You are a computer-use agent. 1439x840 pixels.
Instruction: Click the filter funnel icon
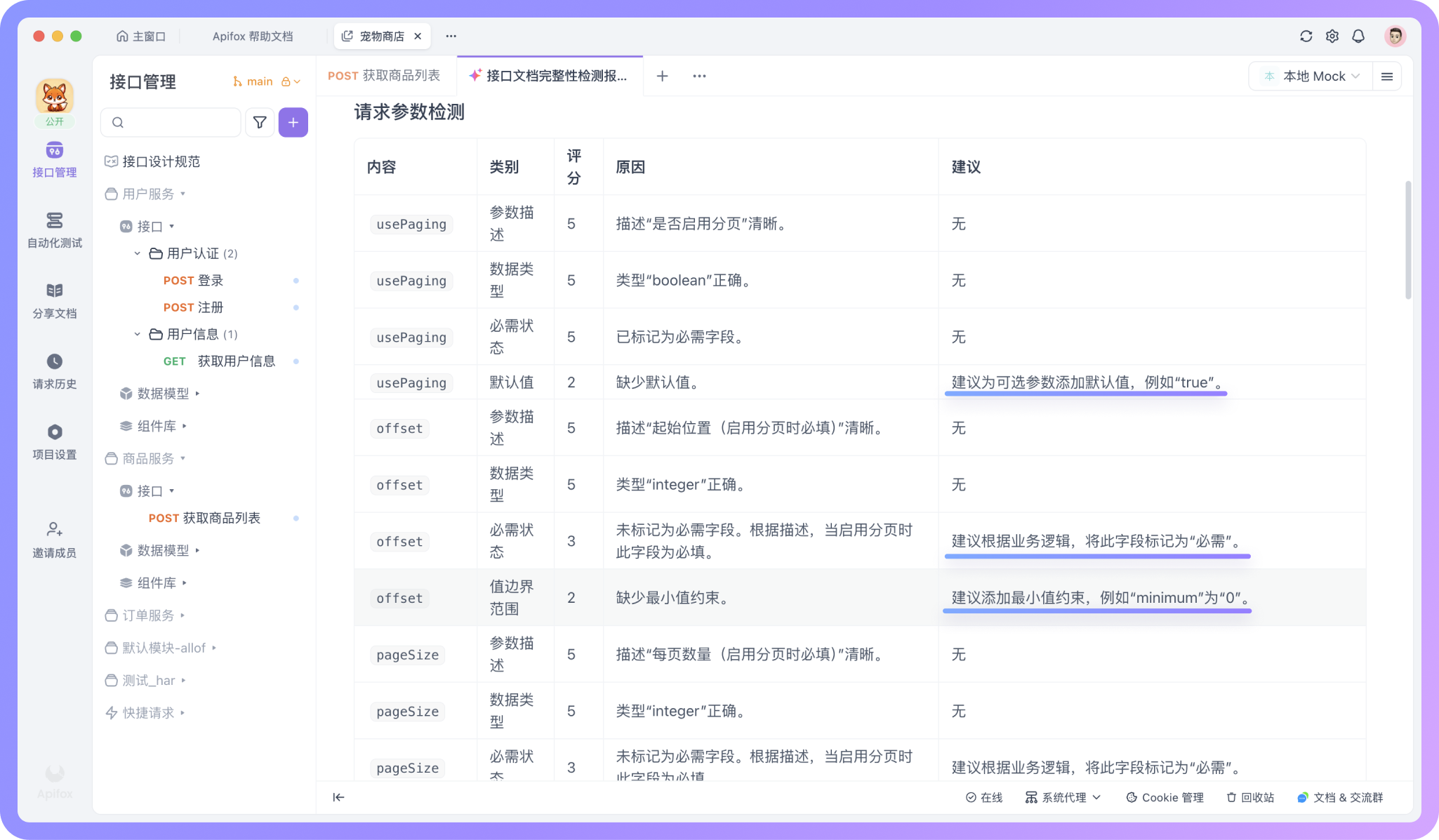pyautogui.click(x=260, y=123)
